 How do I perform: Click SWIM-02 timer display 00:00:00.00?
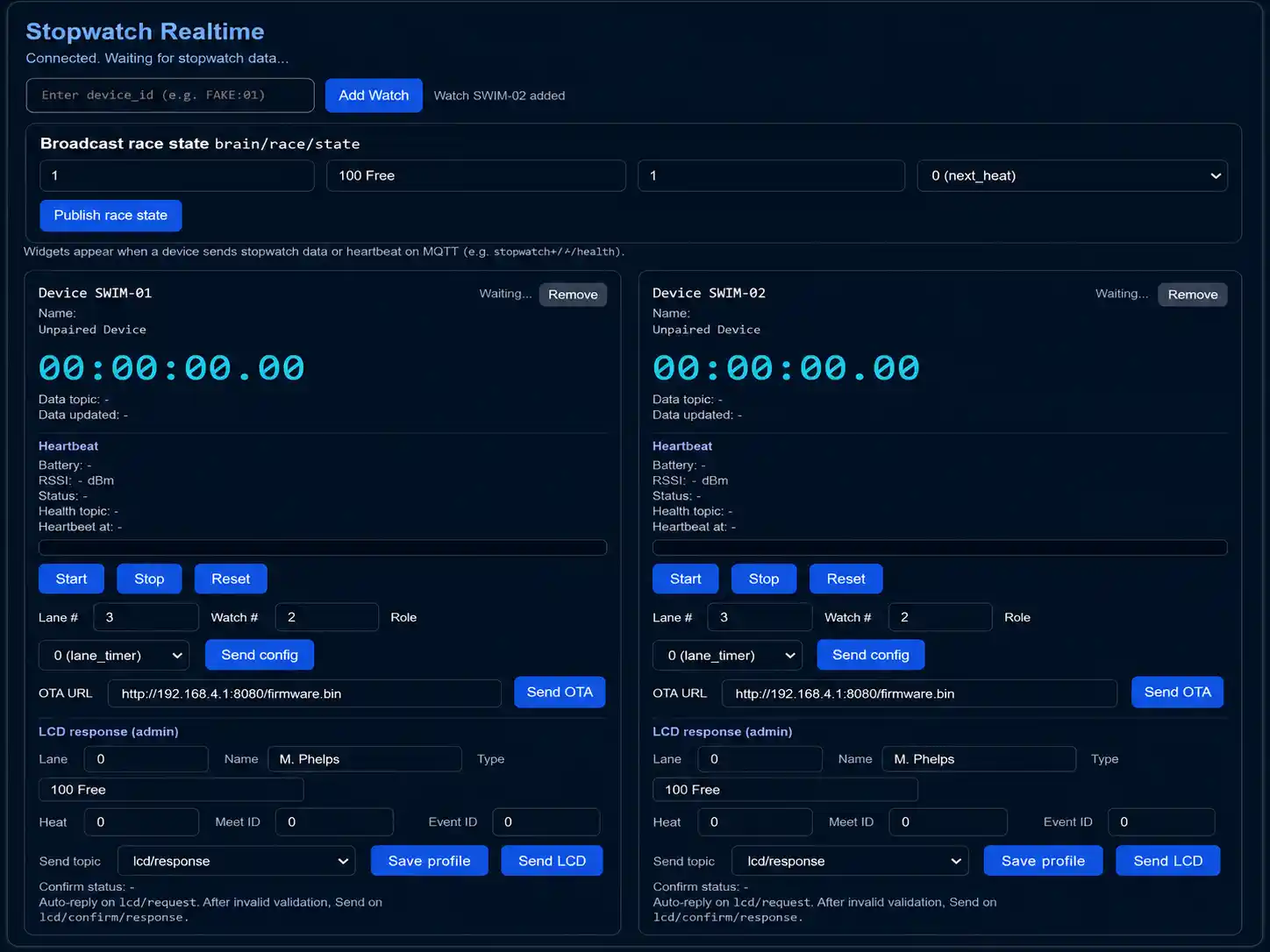787,367
